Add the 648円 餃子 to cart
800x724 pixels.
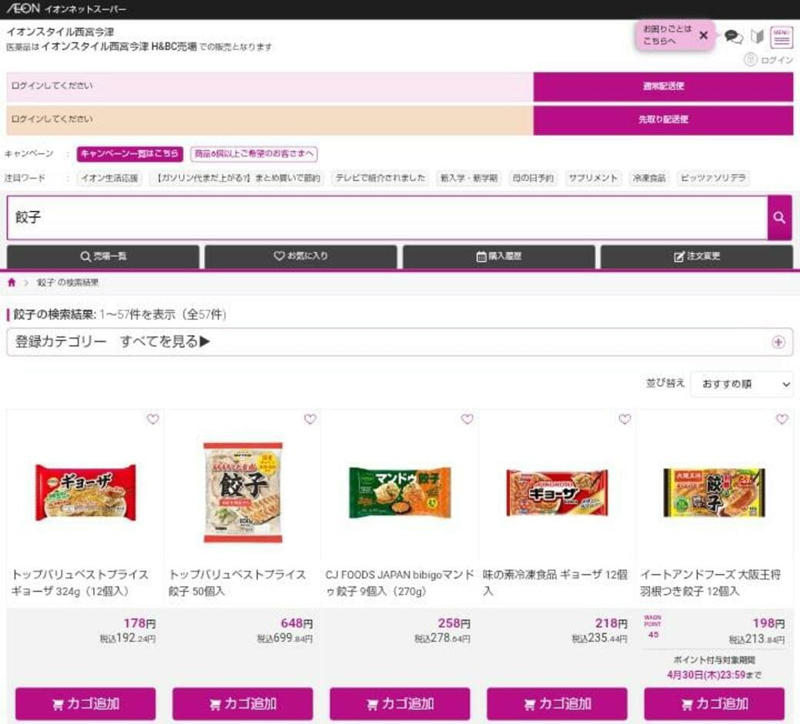pos(243,704)
